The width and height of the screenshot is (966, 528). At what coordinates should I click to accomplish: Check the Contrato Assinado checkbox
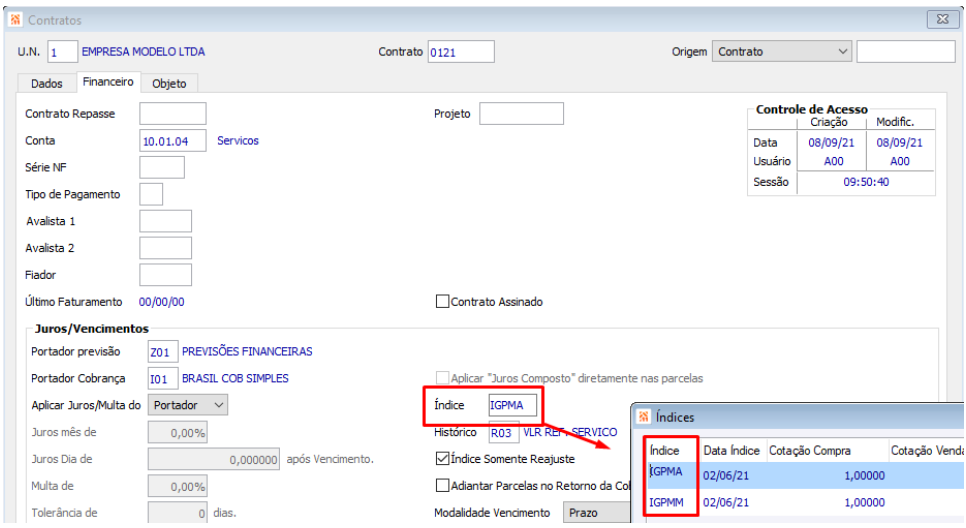pos(442,301)
